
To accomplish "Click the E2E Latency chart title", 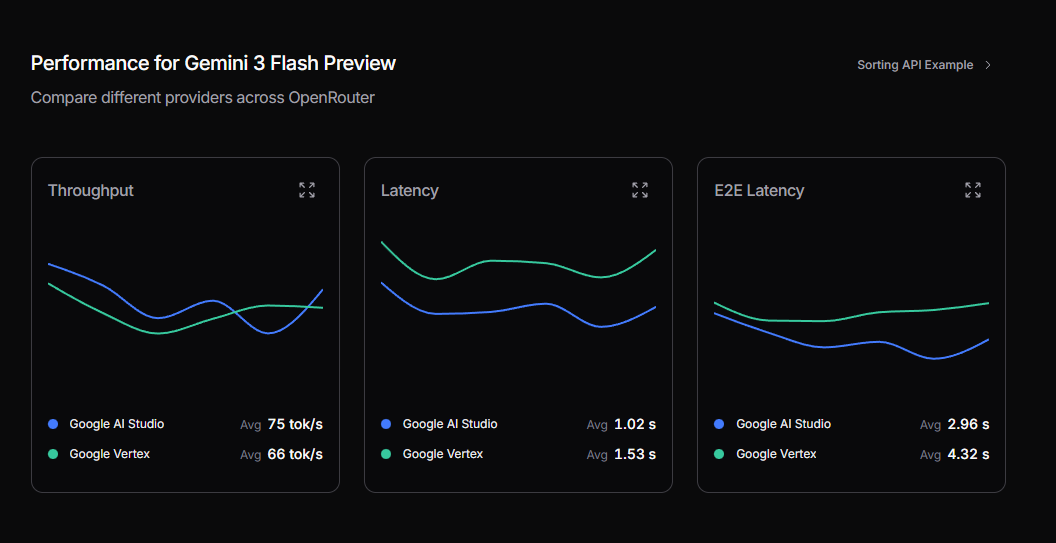I will 759,190.
